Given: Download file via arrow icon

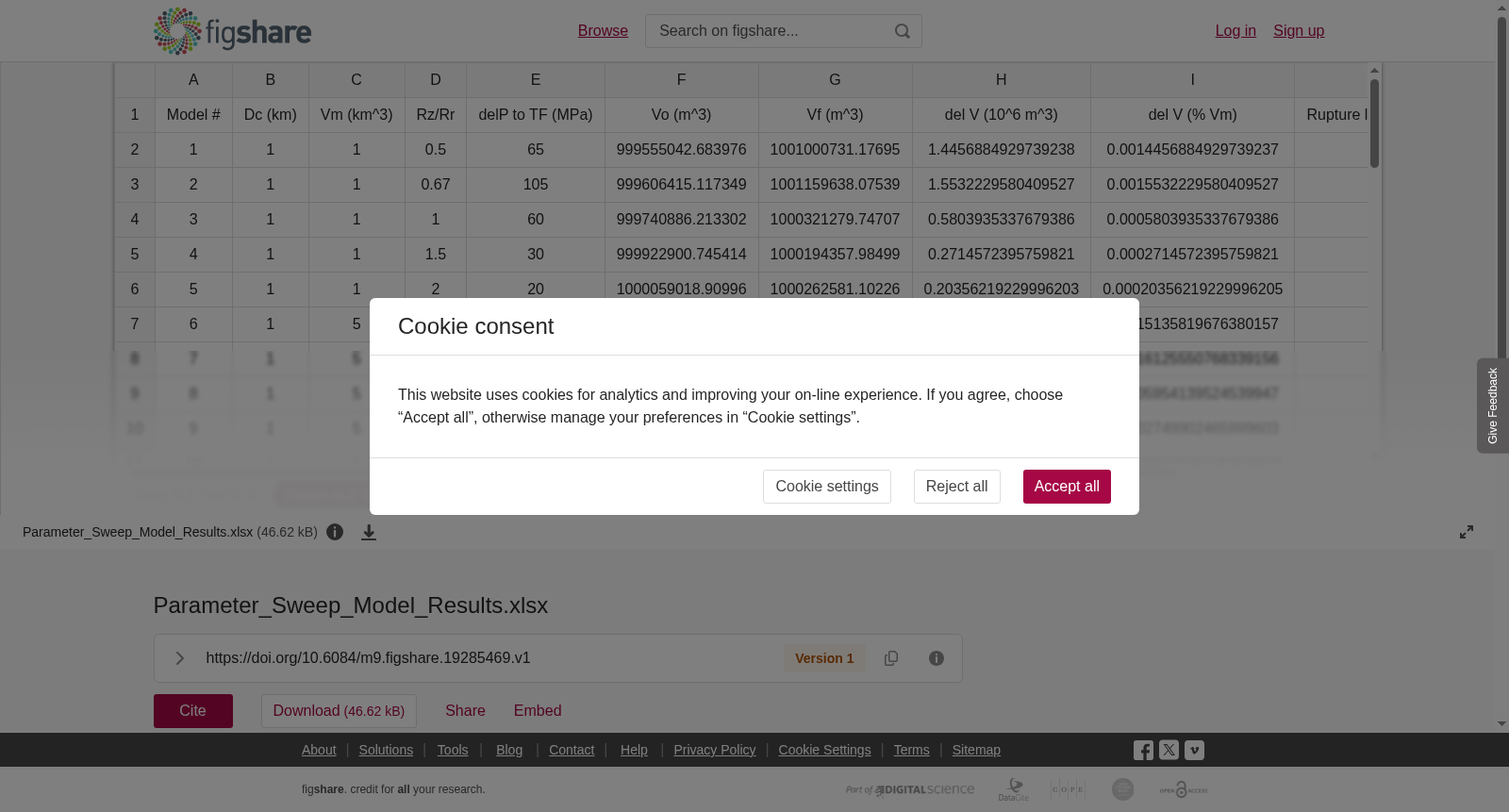Looking at the screenshot, I should point(369,532).
